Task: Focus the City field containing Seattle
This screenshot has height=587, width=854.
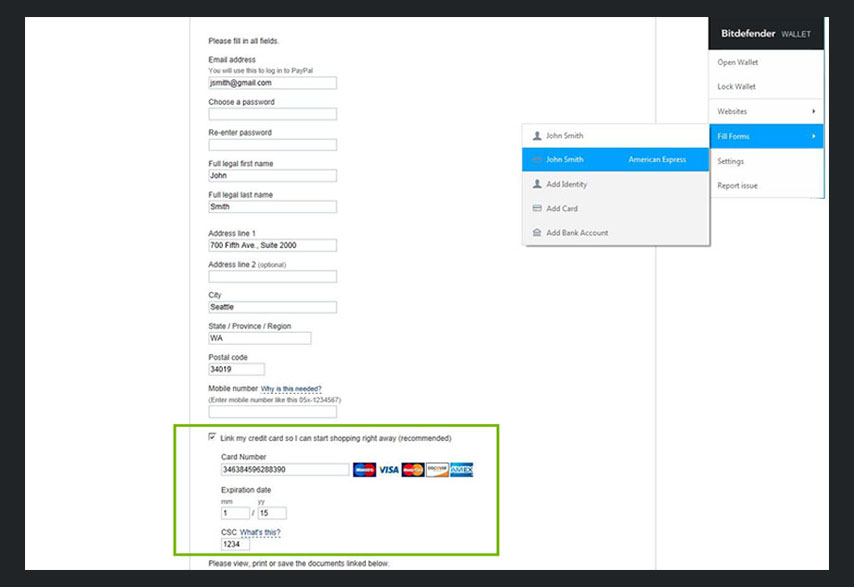Action: pyautogui.click(x=272, y=307)
